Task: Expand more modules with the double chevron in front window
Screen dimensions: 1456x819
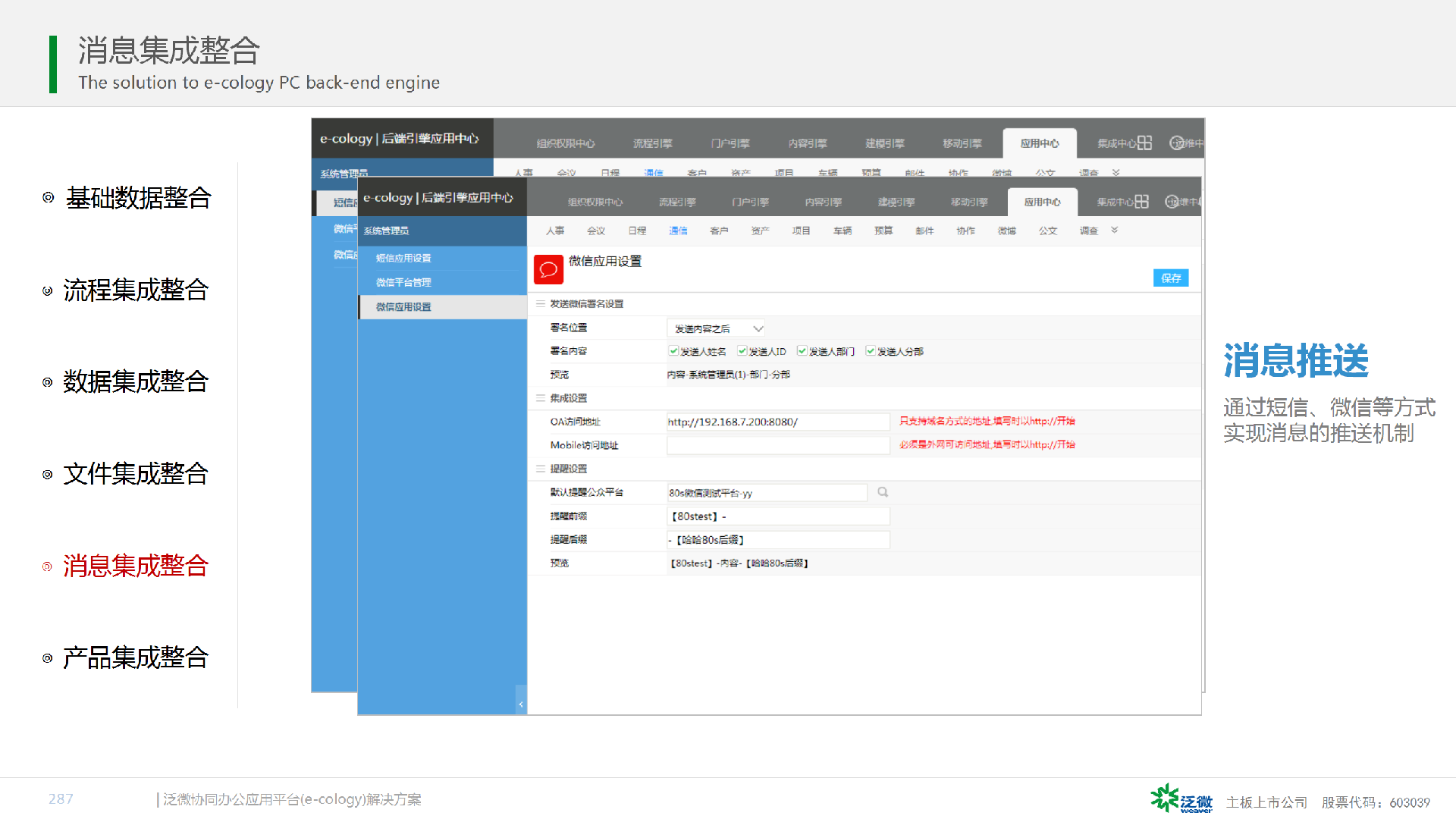Action: [1115, 230]
